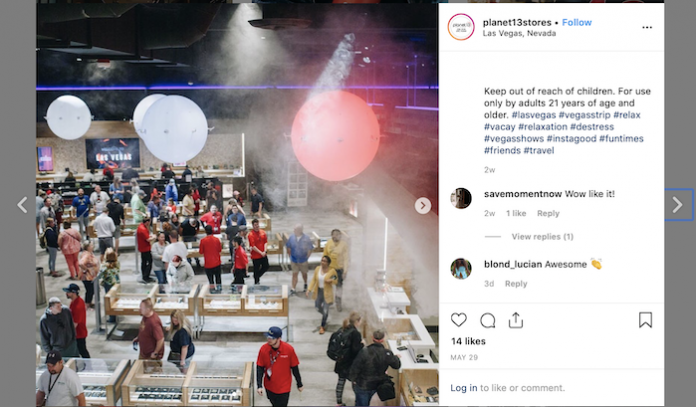Click the Log in link
Viewport: 696px width, 407px height.
click(463, 388)
